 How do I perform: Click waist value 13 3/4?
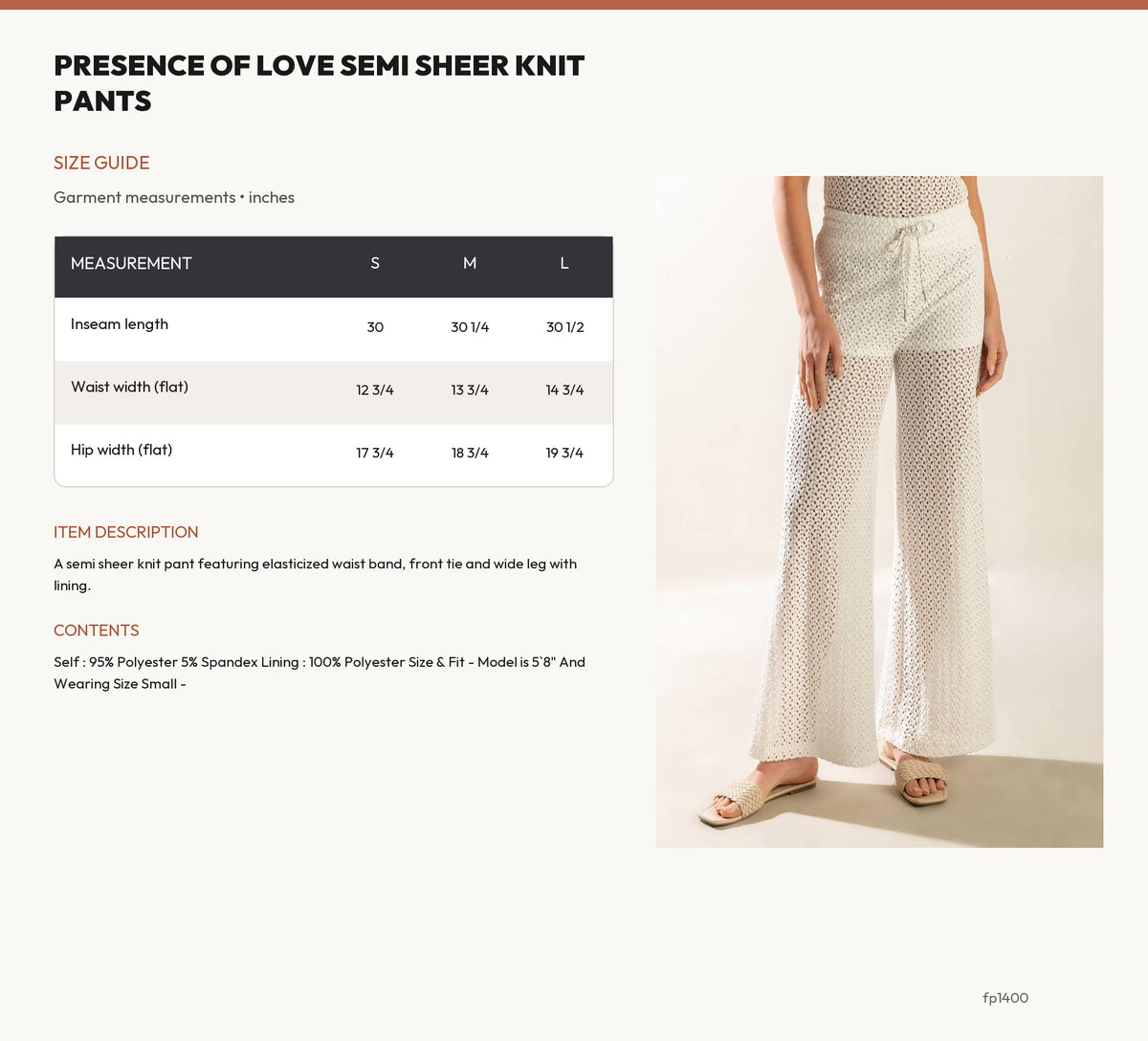click(x=470, y=390)
